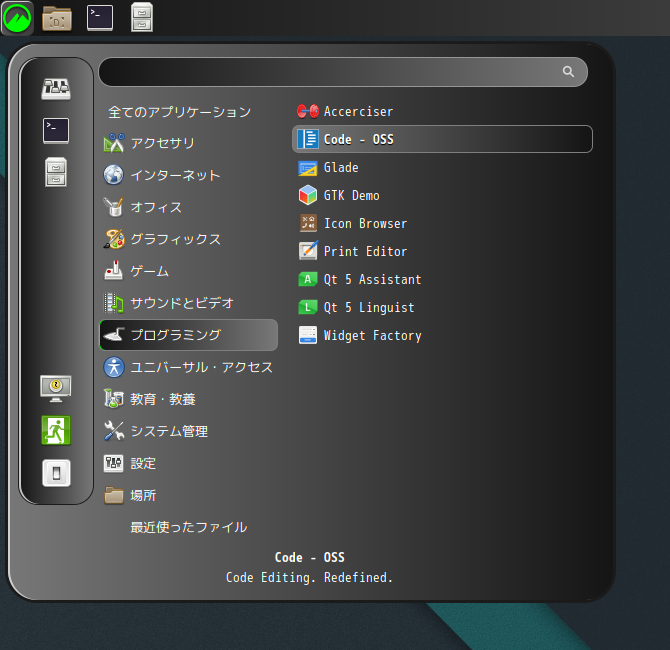
Task: Click the GTK Demo cube icon
Action: 308,195
